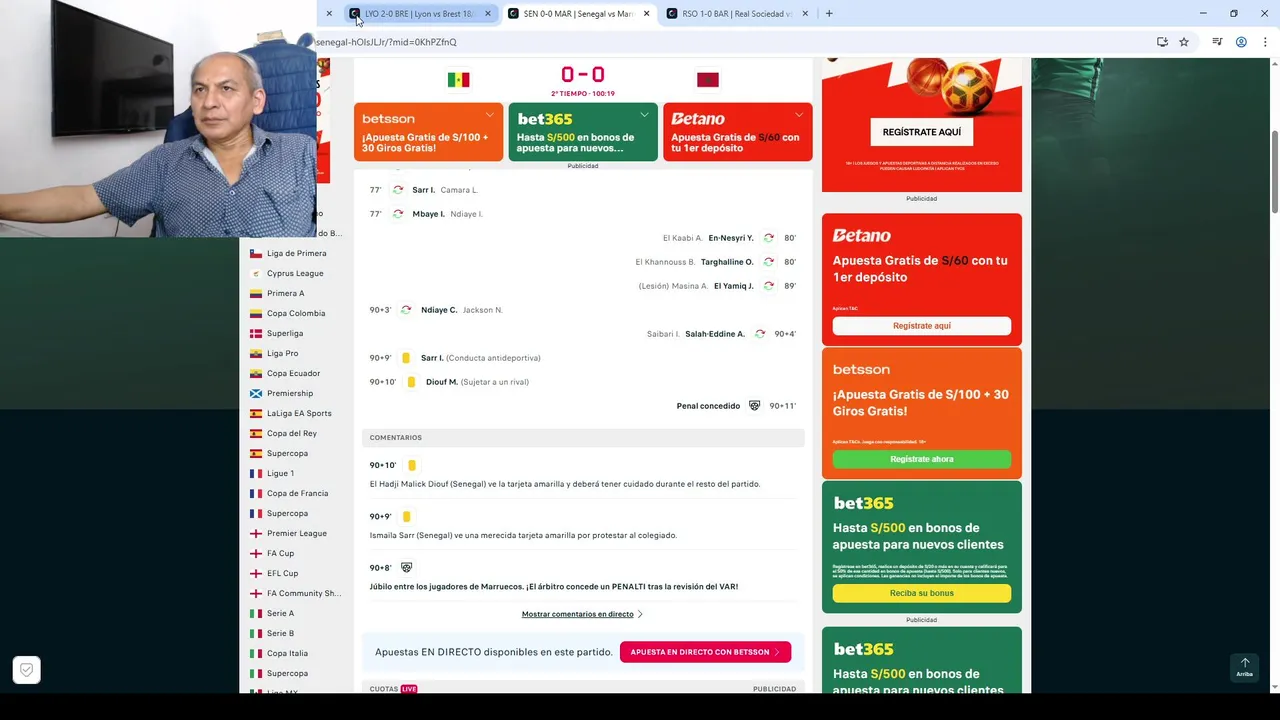Screen dimensions: 1280x720
Task: Click the page vertical scrollbar
Action: [1275, 170]
